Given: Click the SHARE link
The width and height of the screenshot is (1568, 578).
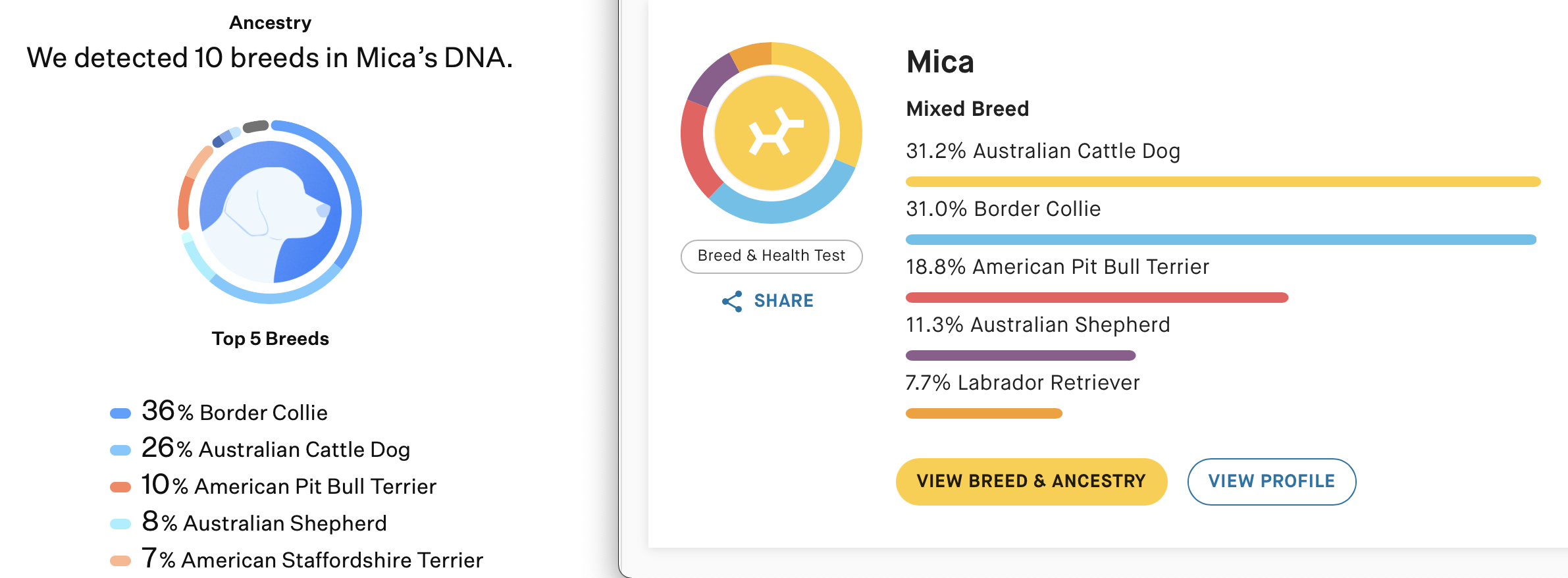Looking at the screenshot, I should (x=783, y=301).
